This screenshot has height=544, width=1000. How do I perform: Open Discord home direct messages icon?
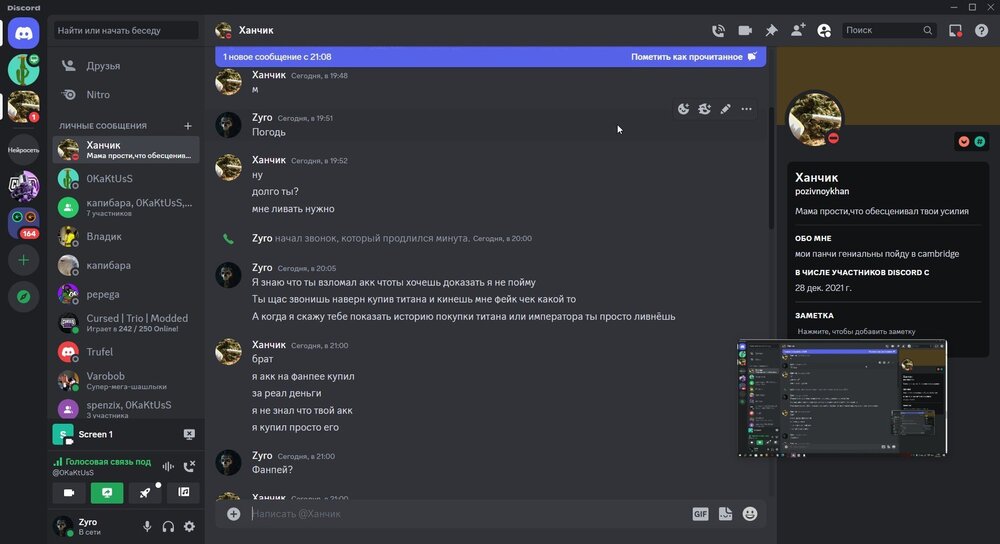[x=24, y=33]
